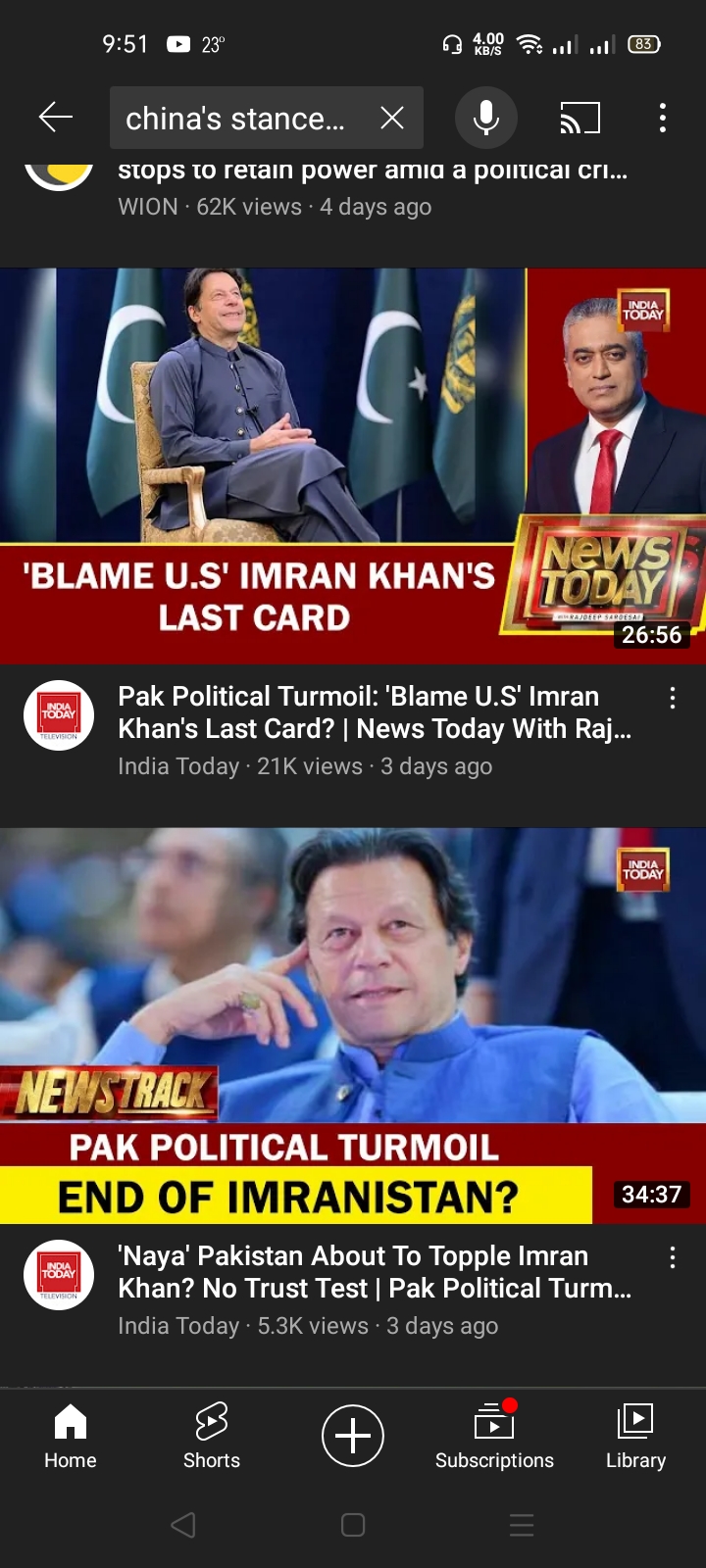
Task: Open 'Naya' Pakistan About To Topple title
Action: point(375,1272)
